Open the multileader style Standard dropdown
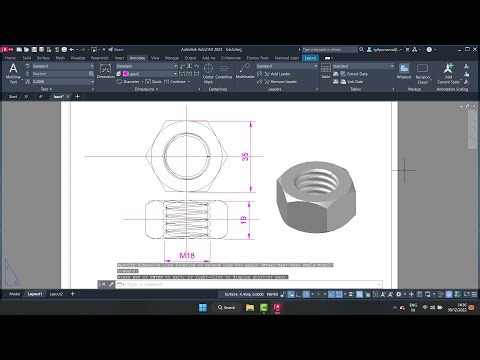The width and height of the screenshot is (480, 360). tap(287, 66)
